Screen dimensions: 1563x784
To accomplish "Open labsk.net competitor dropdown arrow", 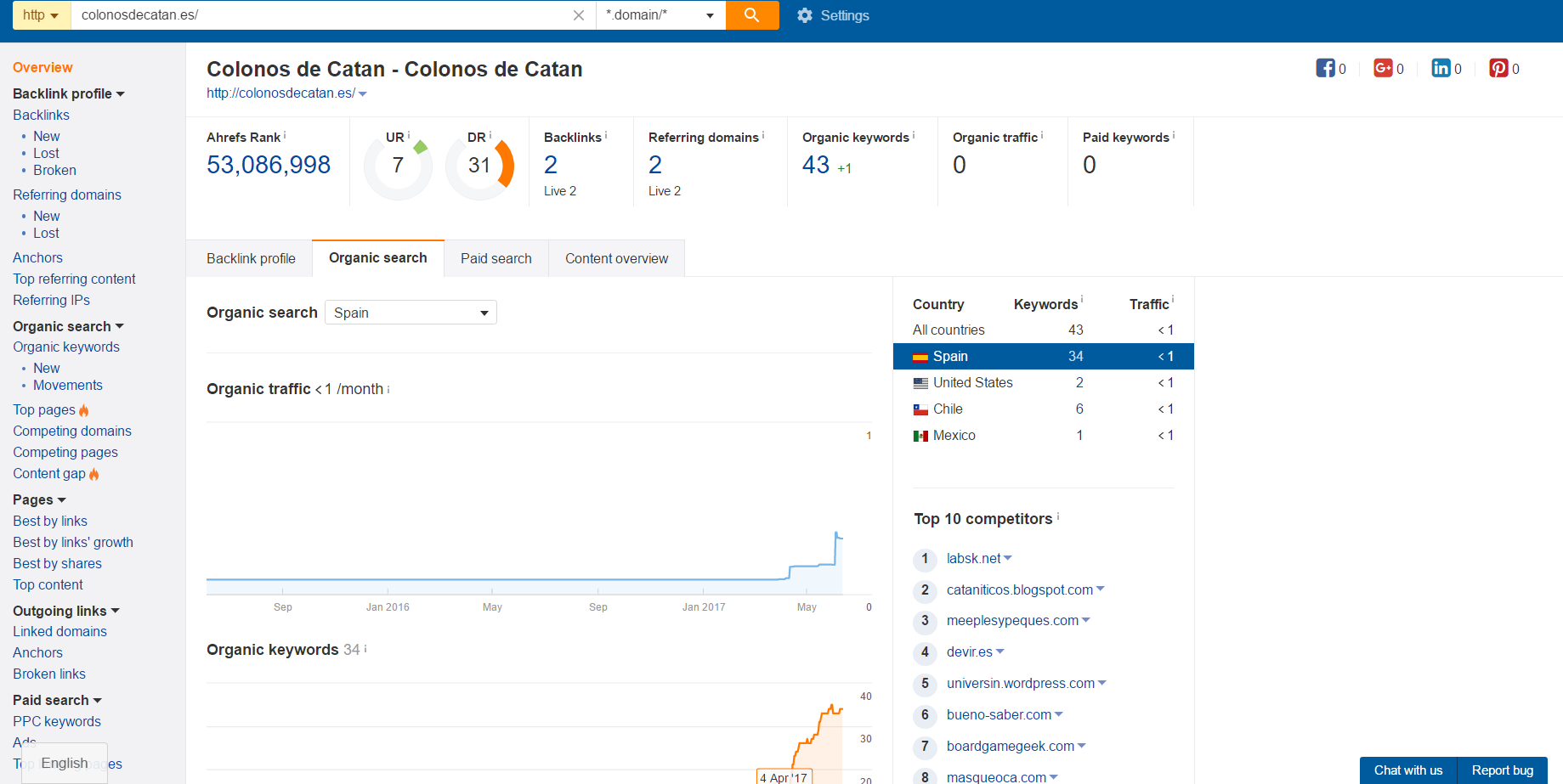I will coord(1008,558).
